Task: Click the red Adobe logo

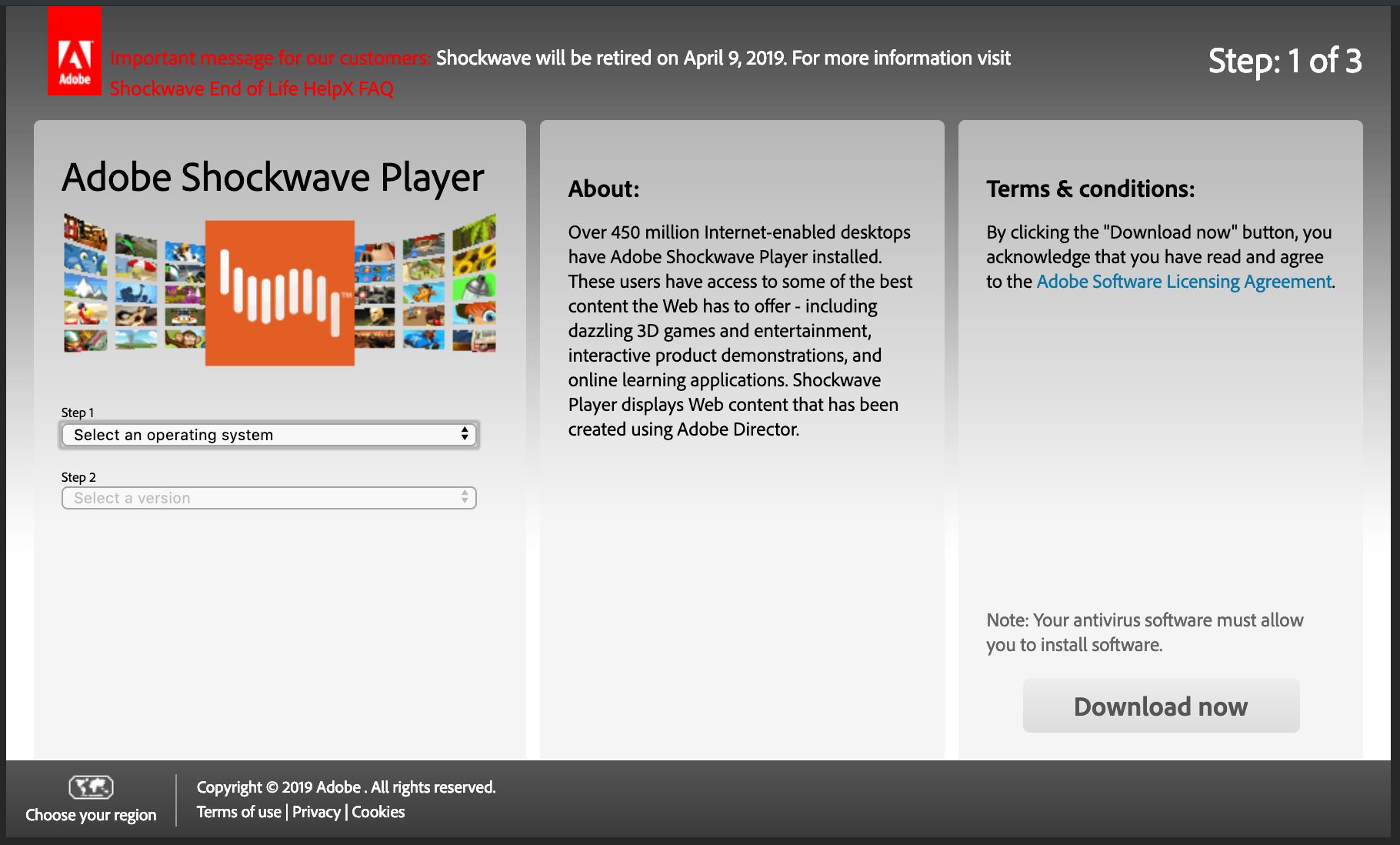Action: coord(75,51)
